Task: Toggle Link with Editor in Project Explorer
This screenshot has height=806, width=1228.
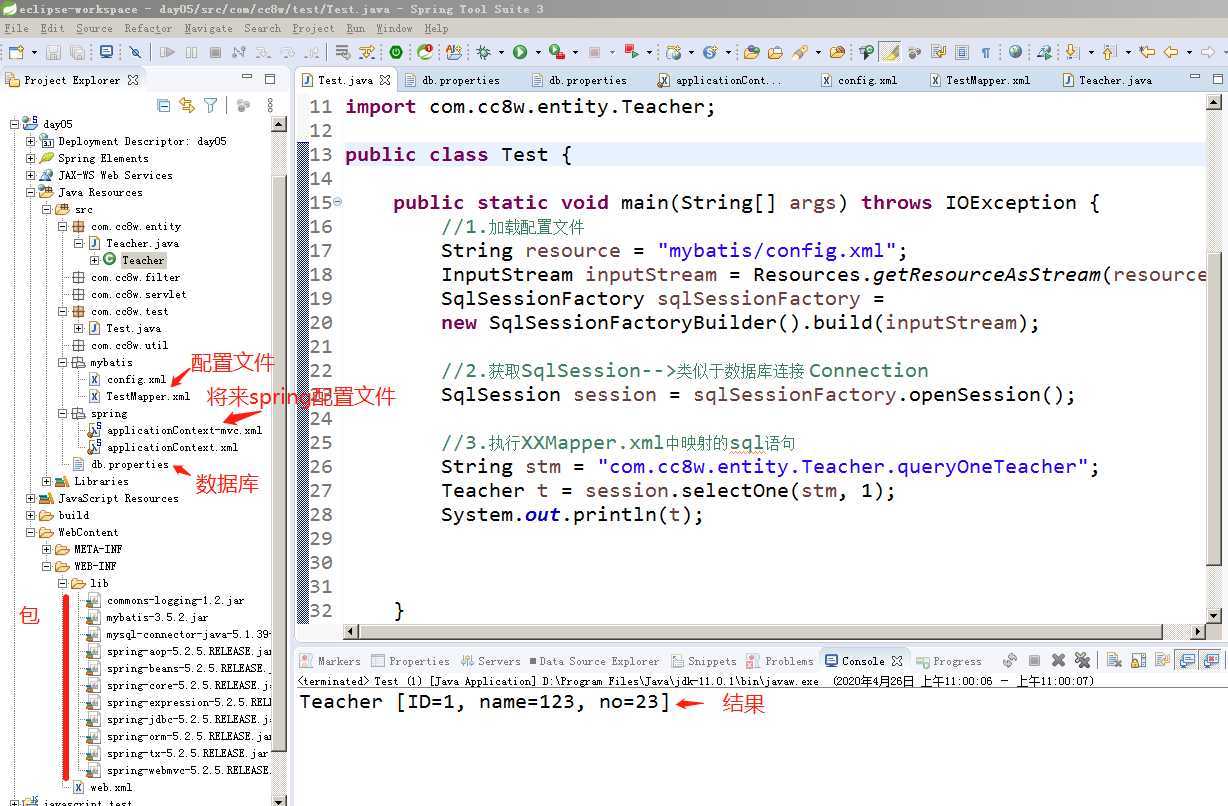Action: [x=187, y=105]
